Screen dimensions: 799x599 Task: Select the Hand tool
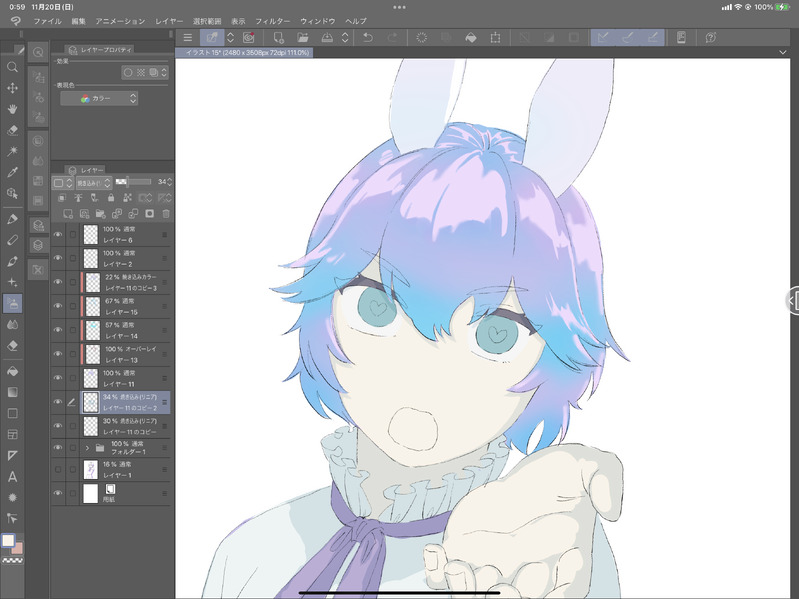click(12, 108)
